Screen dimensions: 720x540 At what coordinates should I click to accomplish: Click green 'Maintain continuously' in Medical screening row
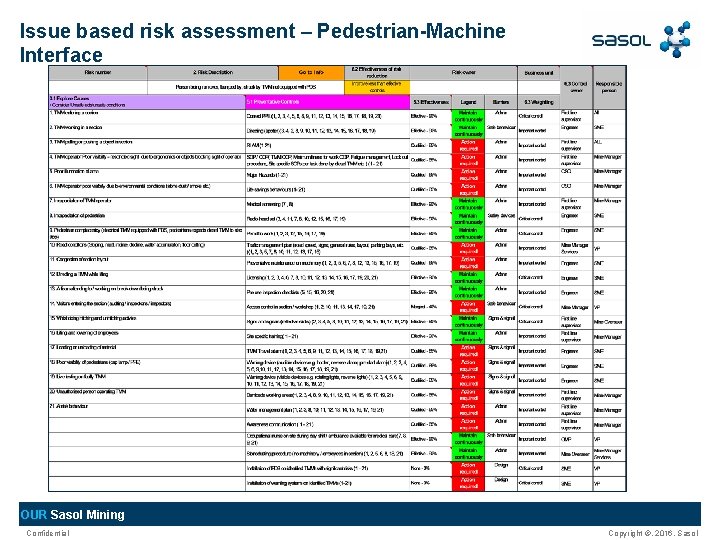pos(468,204)
